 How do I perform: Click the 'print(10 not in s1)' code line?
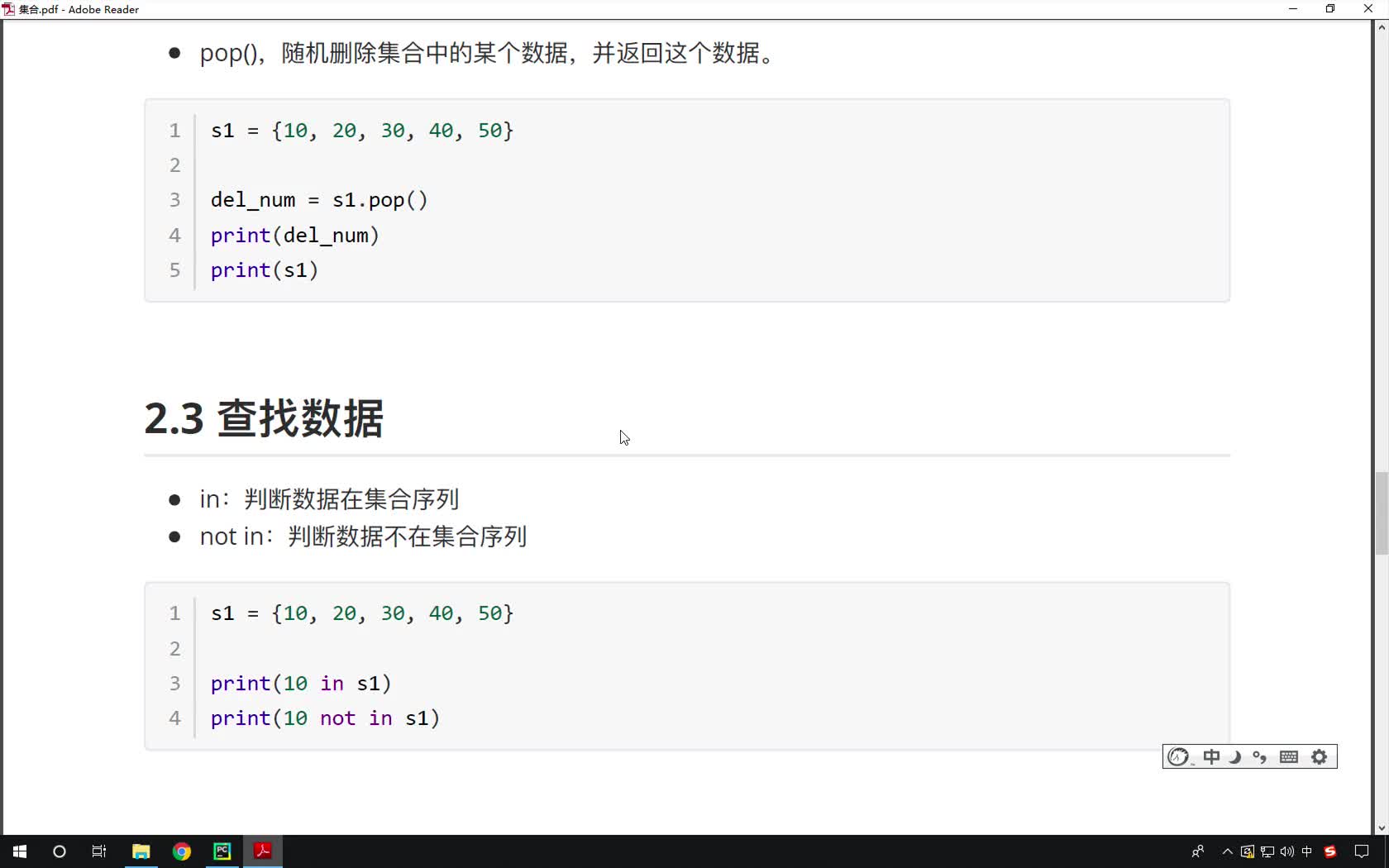point(325,718)
